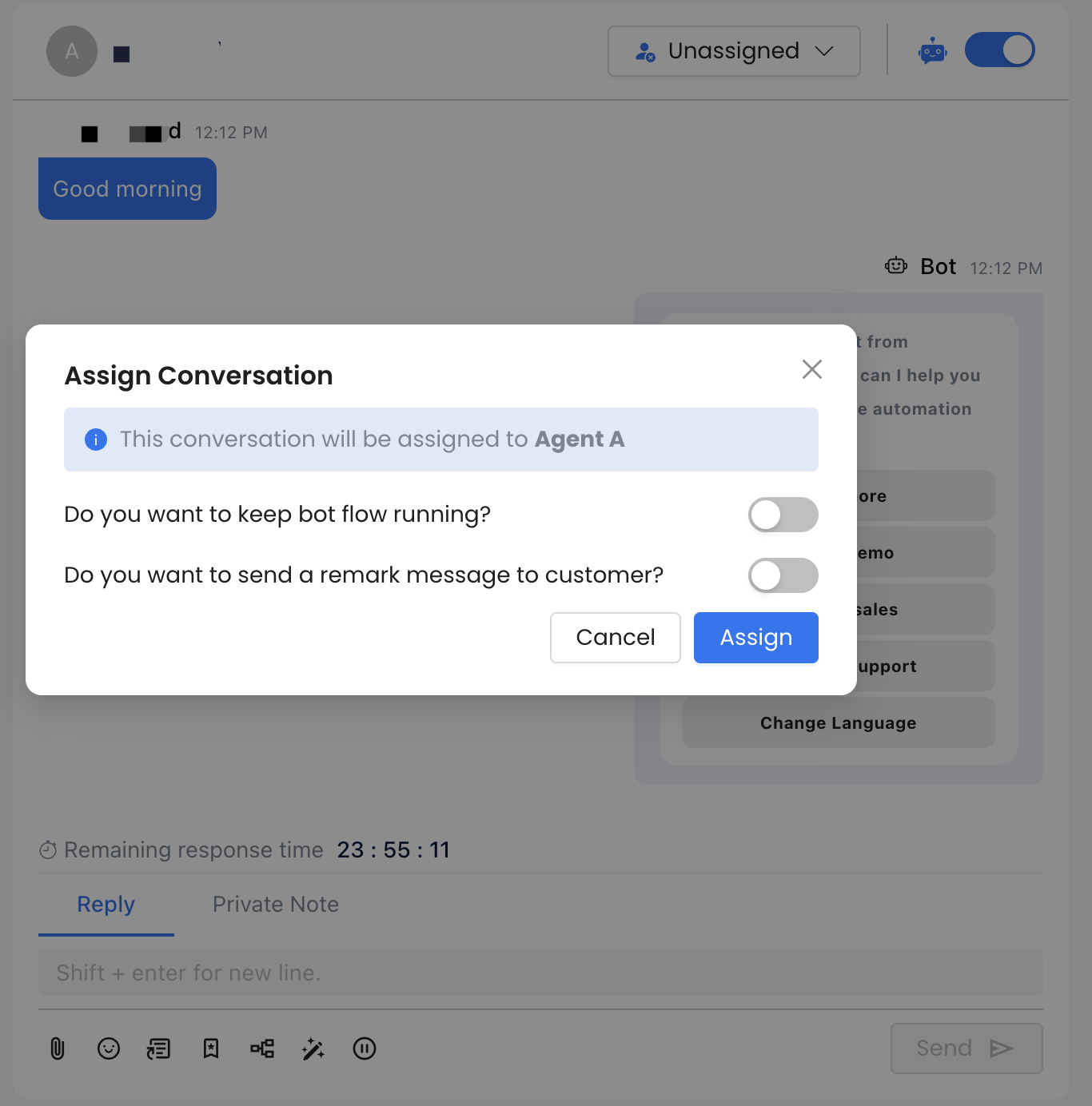Close the Assign Conversation dialog
The image size is (1092, 1106).
pyautogui.click(x=811, y=369)
